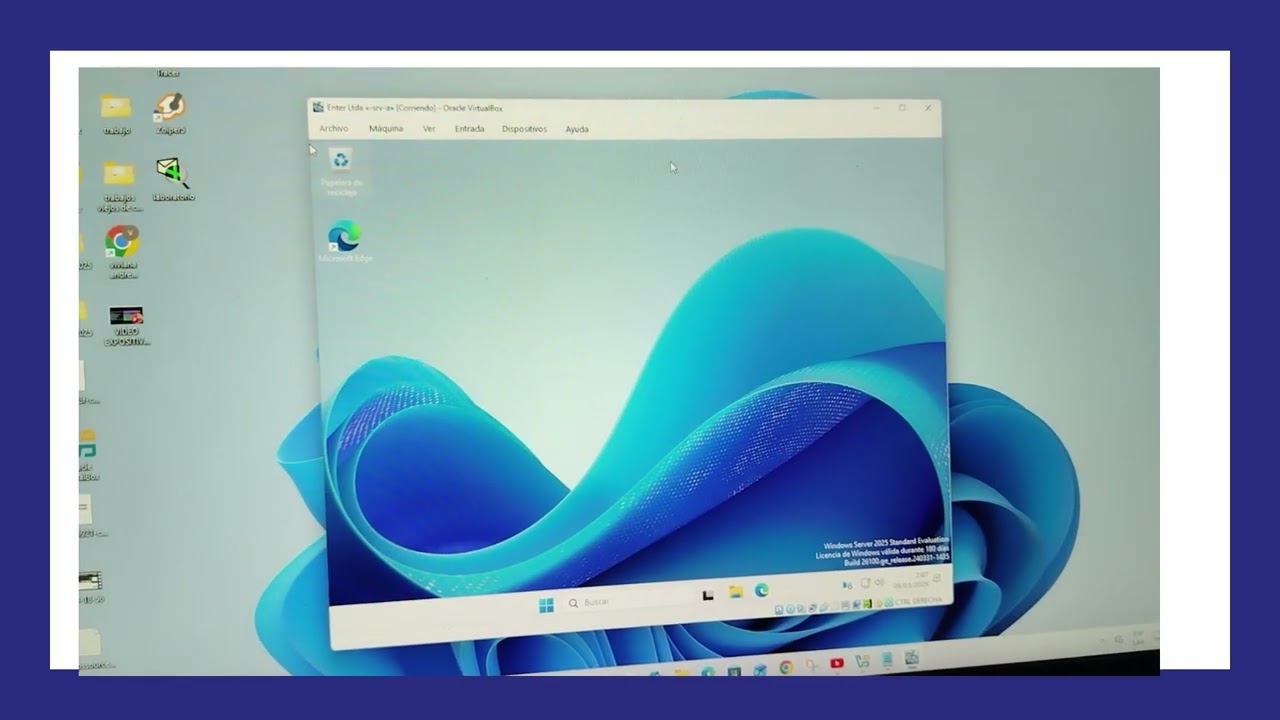Close the Oracle VirtualBox window
This screenshot has height=720, width=1280.
coord(928,107)
